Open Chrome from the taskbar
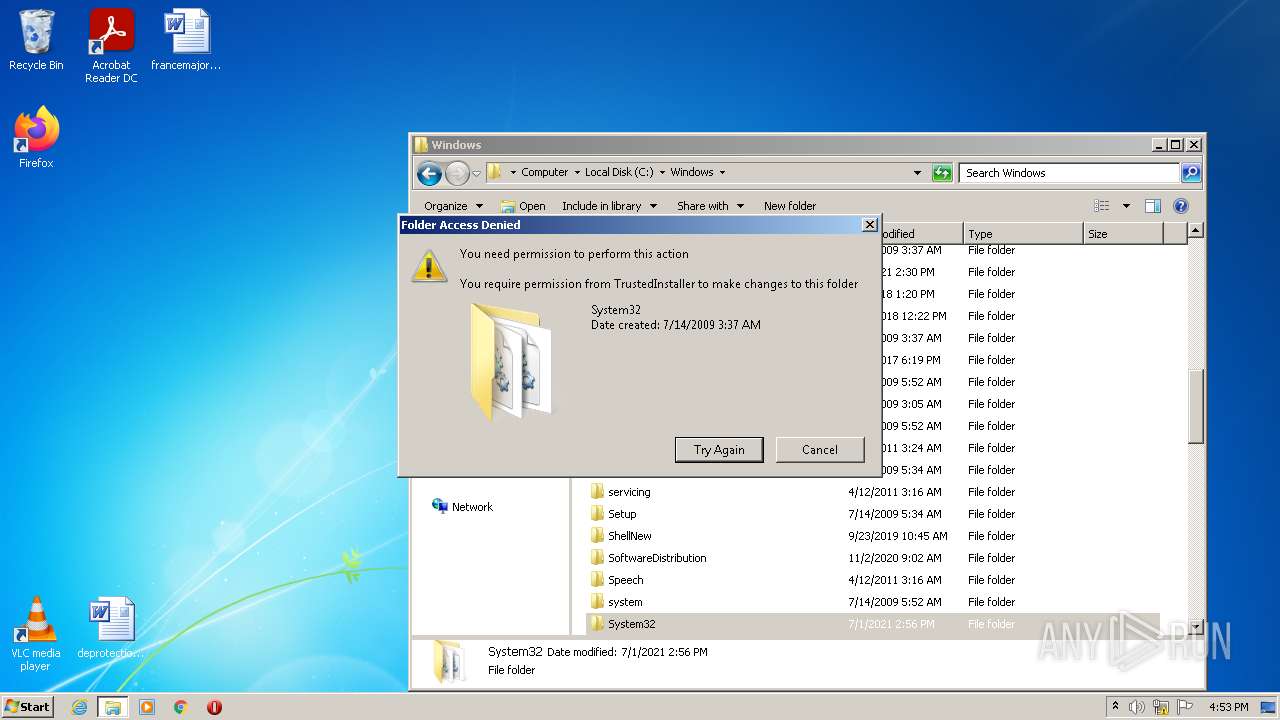 [181, 707]
